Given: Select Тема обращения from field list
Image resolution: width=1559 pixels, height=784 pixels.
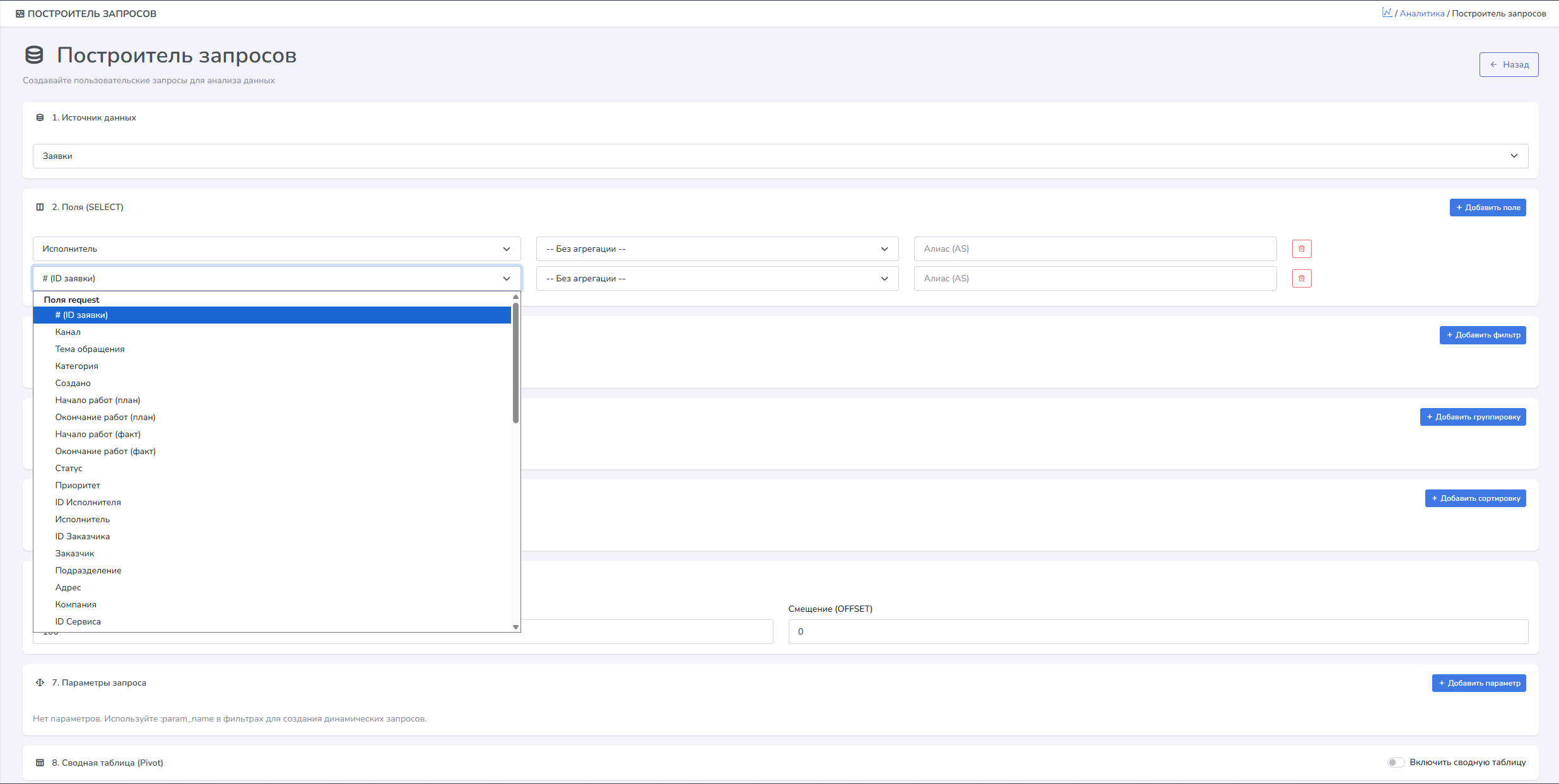Looking at the screenshot, I should (x=90, y=349).
